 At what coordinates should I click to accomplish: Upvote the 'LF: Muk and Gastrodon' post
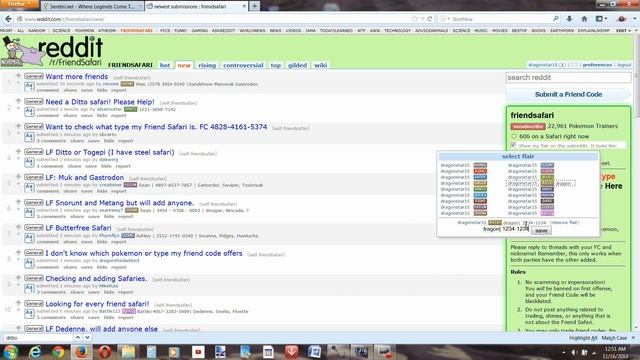coord(18,176)
